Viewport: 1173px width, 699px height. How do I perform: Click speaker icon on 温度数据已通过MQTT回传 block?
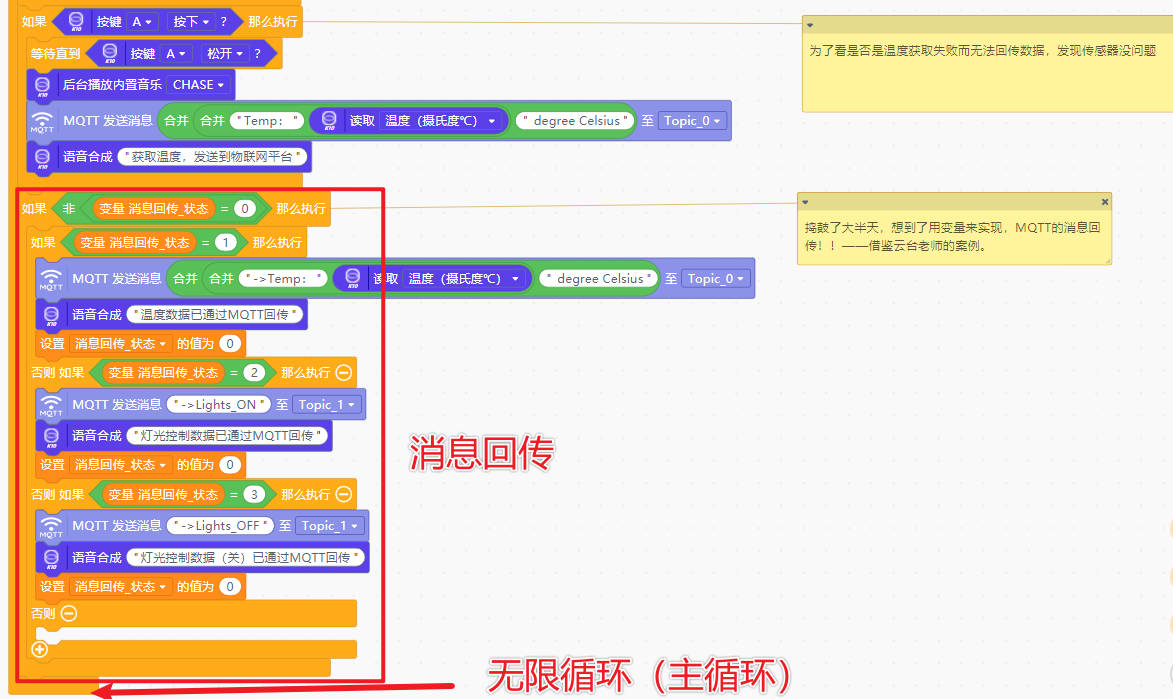coord(52,313)
